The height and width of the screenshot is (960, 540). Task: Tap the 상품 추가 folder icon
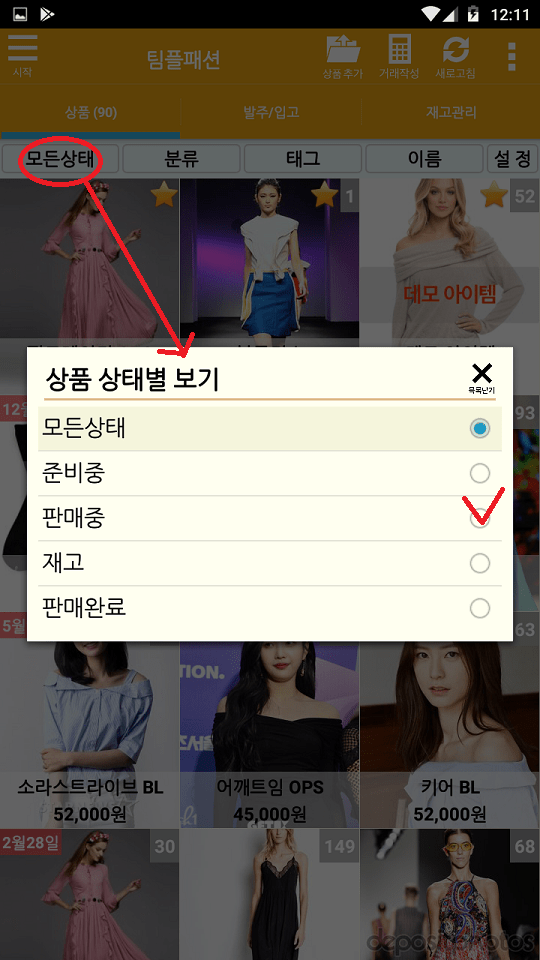343,56
